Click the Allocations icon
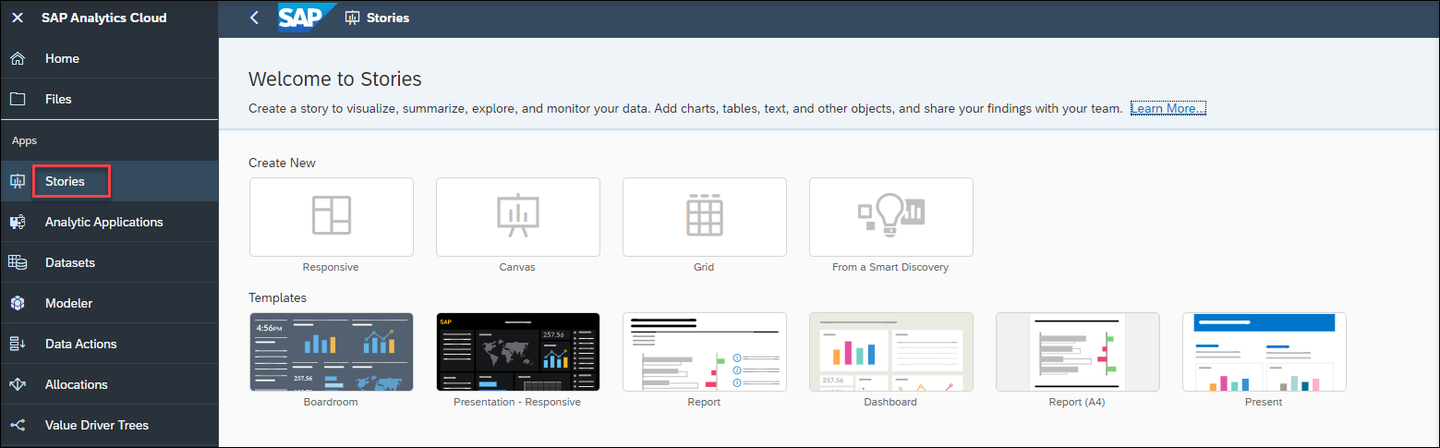Image resolution: width=1440 pixels, height=448 pixels. 17,385
